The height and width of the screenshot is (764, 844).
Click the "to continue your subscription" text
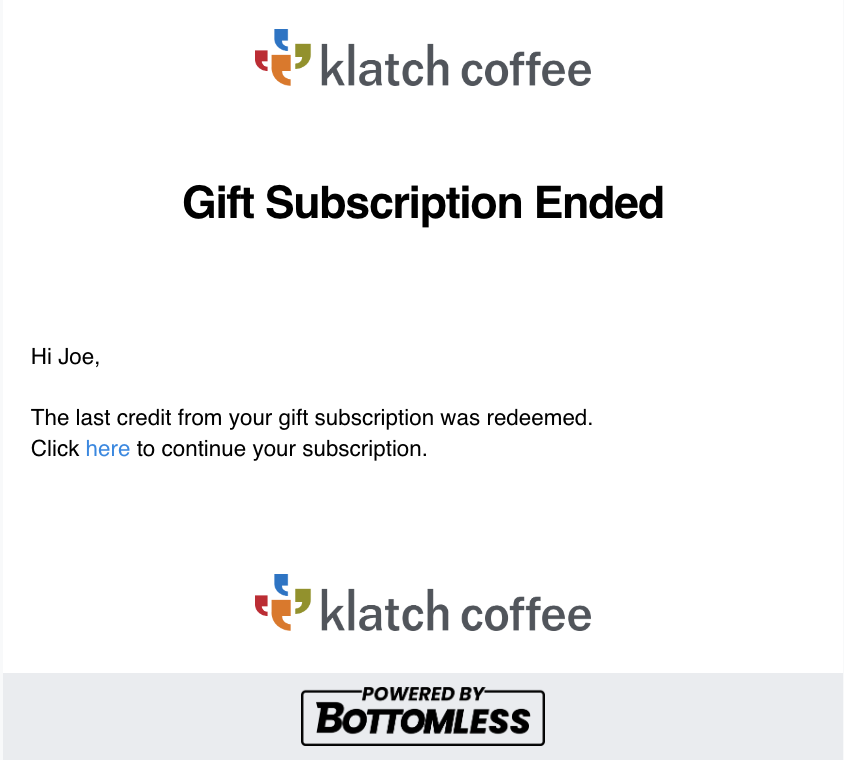282,448
